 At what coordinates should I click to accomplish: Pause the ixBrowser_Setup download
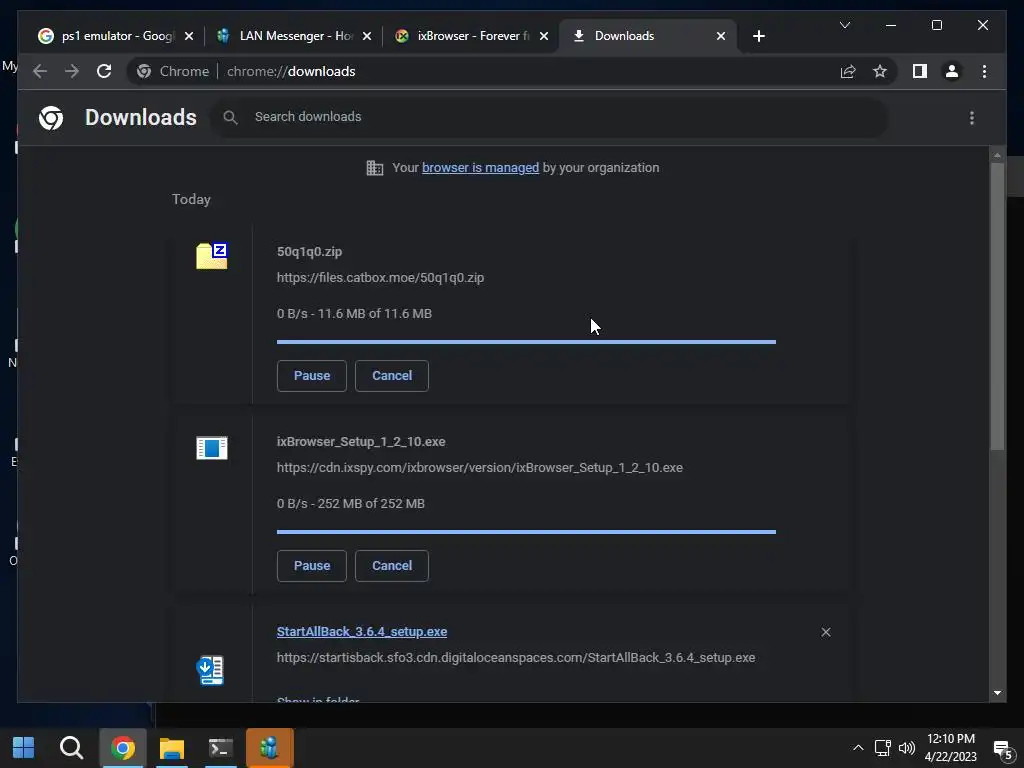[312, 566]
